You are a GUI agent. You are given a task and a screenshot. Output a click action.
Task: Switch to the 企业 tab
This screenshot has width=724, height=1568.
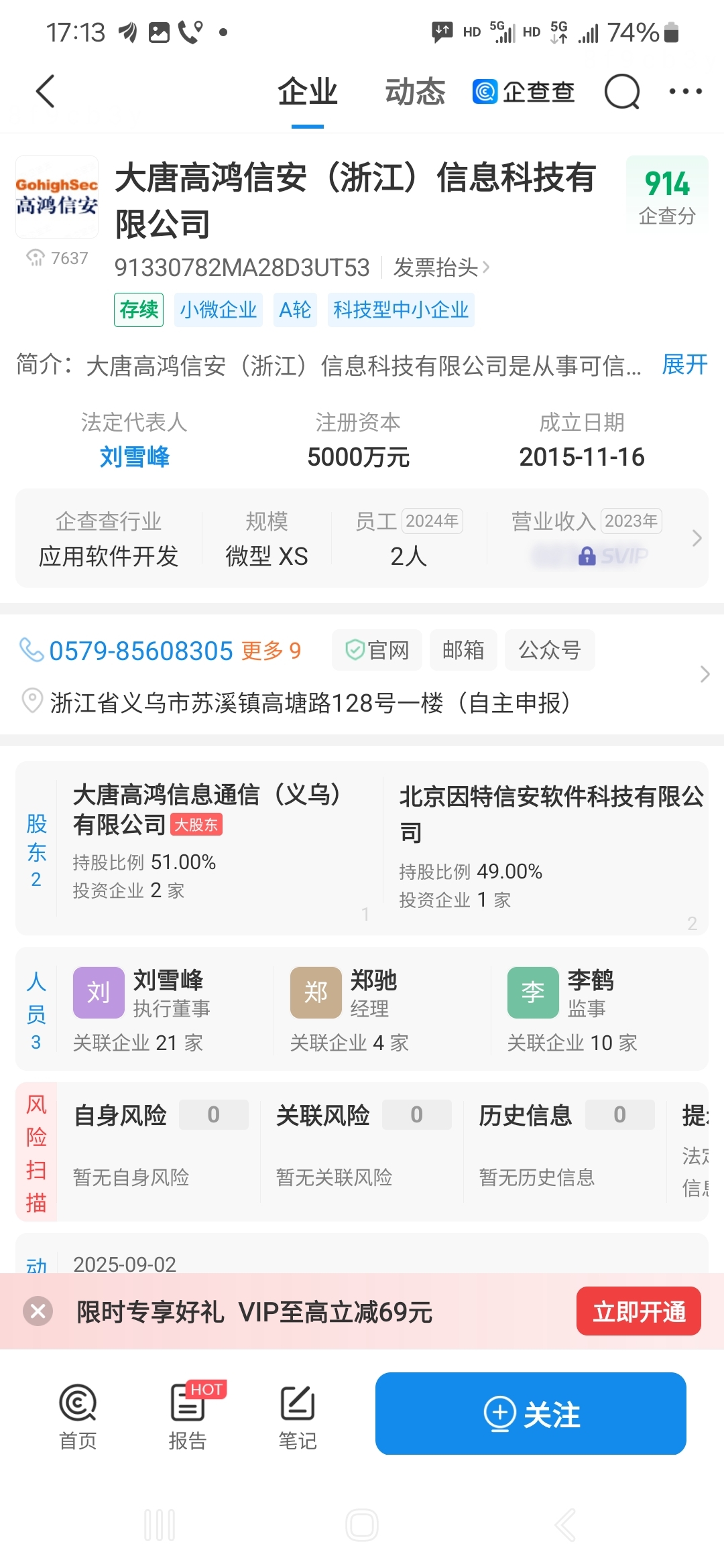[x=308, y=92]
